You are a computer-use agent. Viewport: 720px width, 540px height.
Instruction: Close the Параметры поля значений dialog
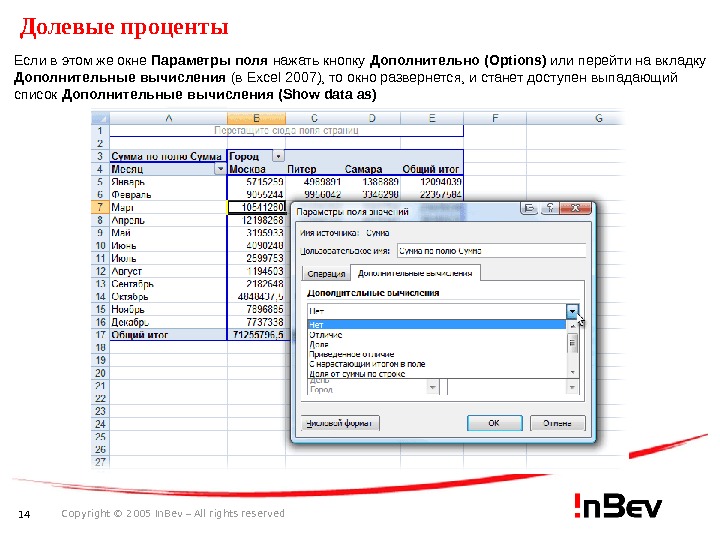575,208
